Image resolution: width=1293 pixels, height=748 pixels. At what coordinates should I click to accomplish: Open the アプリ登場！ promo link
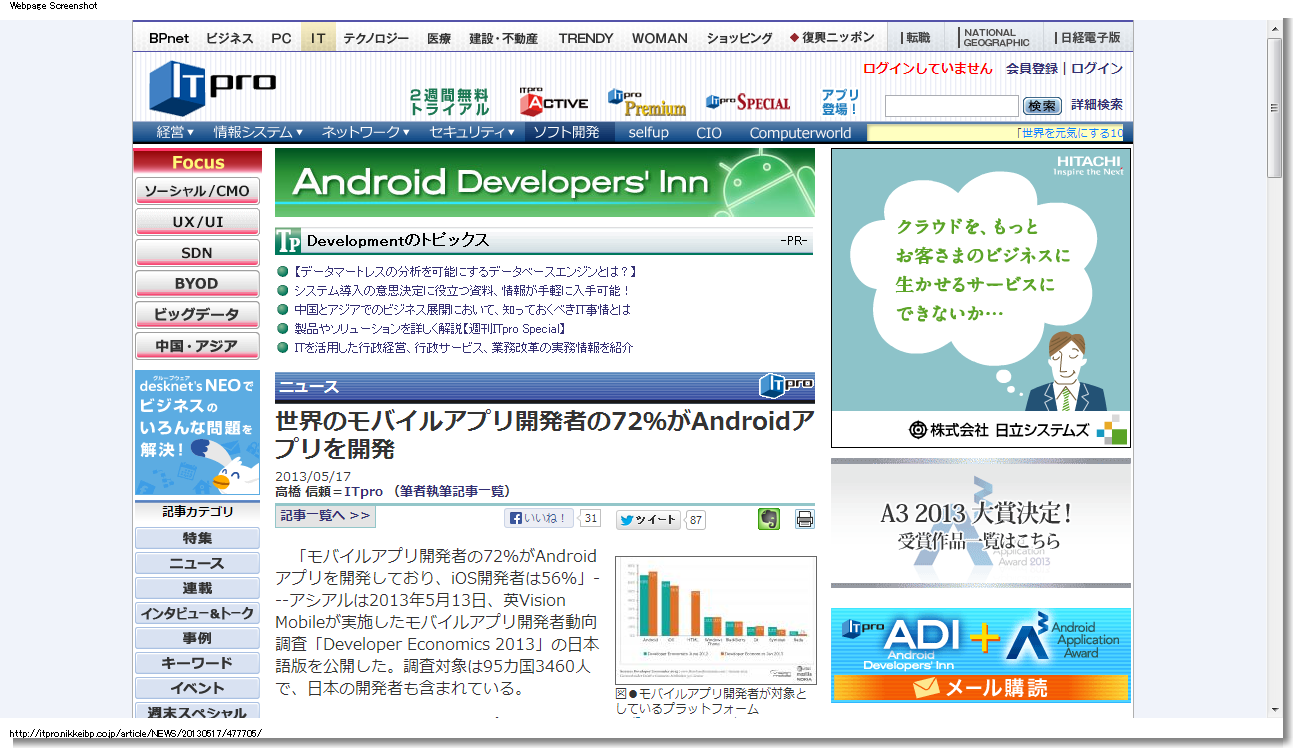(840, 102)
